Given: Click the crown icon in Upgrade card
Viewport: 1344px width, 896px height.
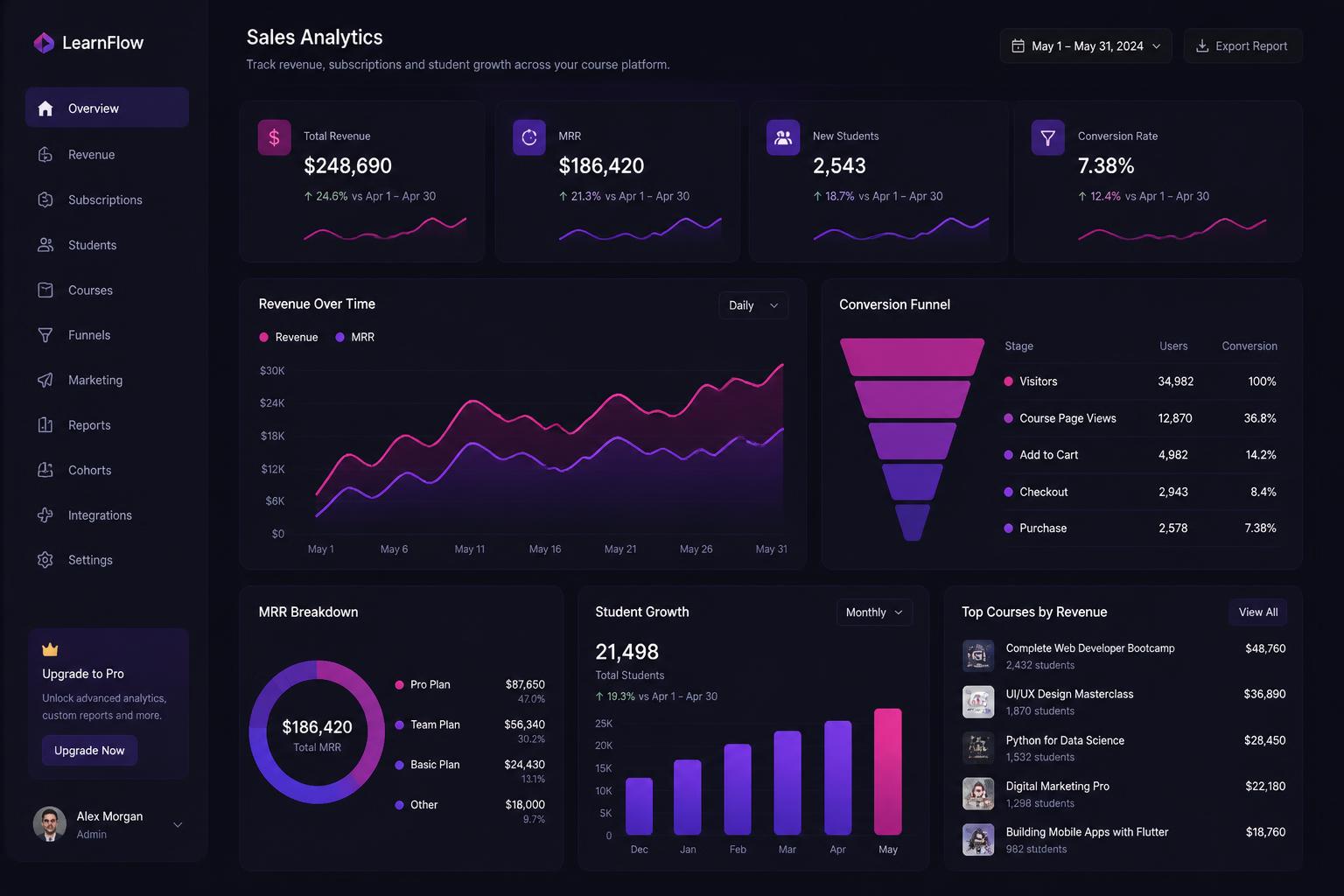Looking at the screenshot, I should point(50,649).
